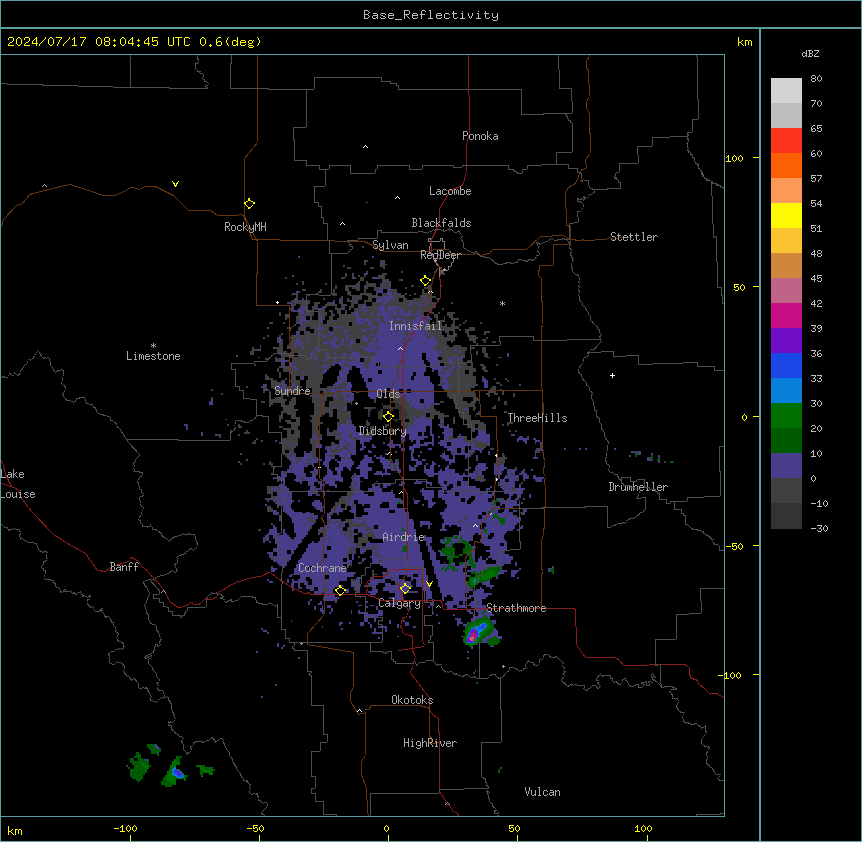Select the bright green 20–30 dBZ legend swatch
862x842 pixels.
(786, 416)
